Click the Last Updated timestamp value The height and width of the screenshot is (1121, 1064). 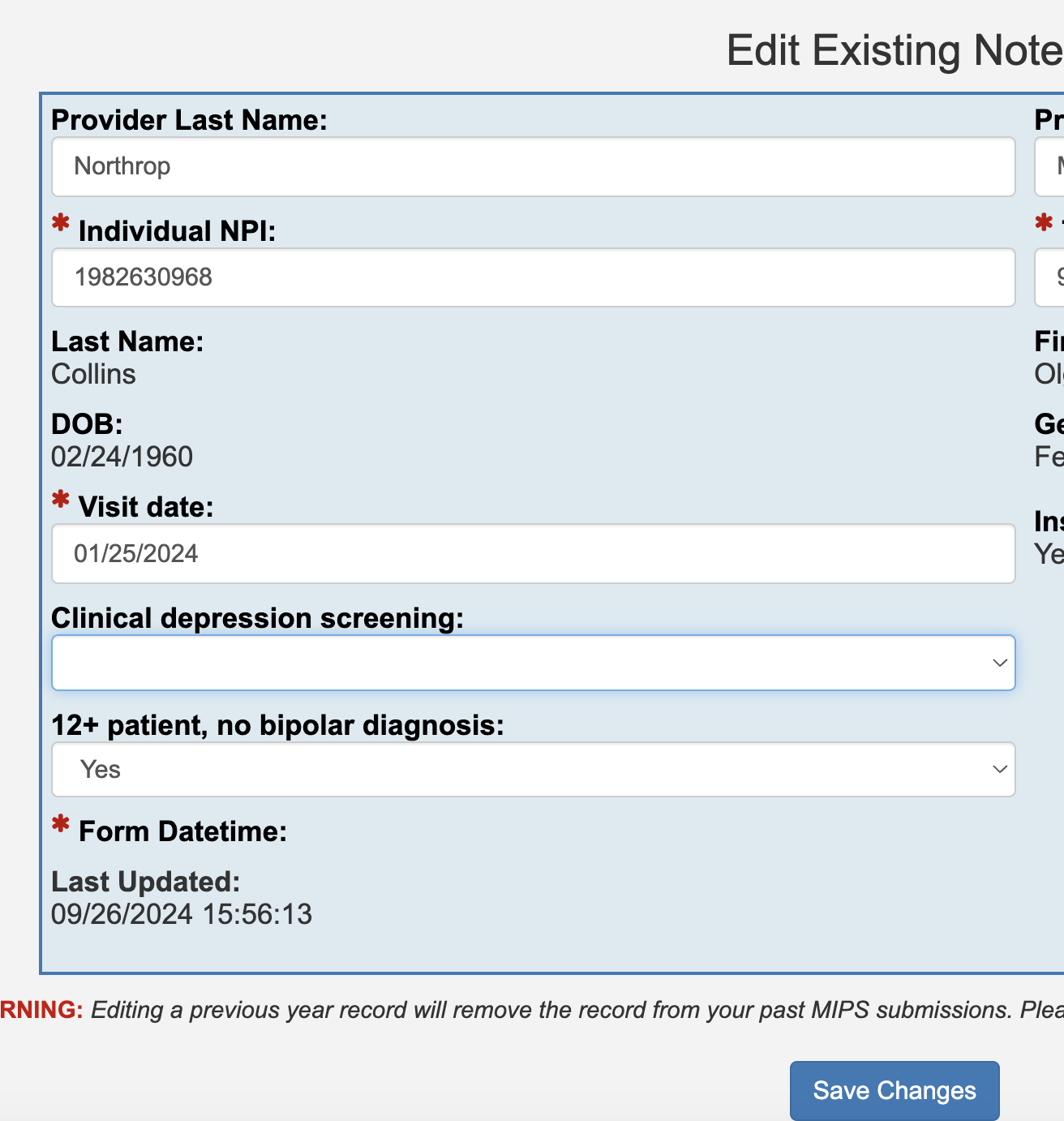pos(182,914)
